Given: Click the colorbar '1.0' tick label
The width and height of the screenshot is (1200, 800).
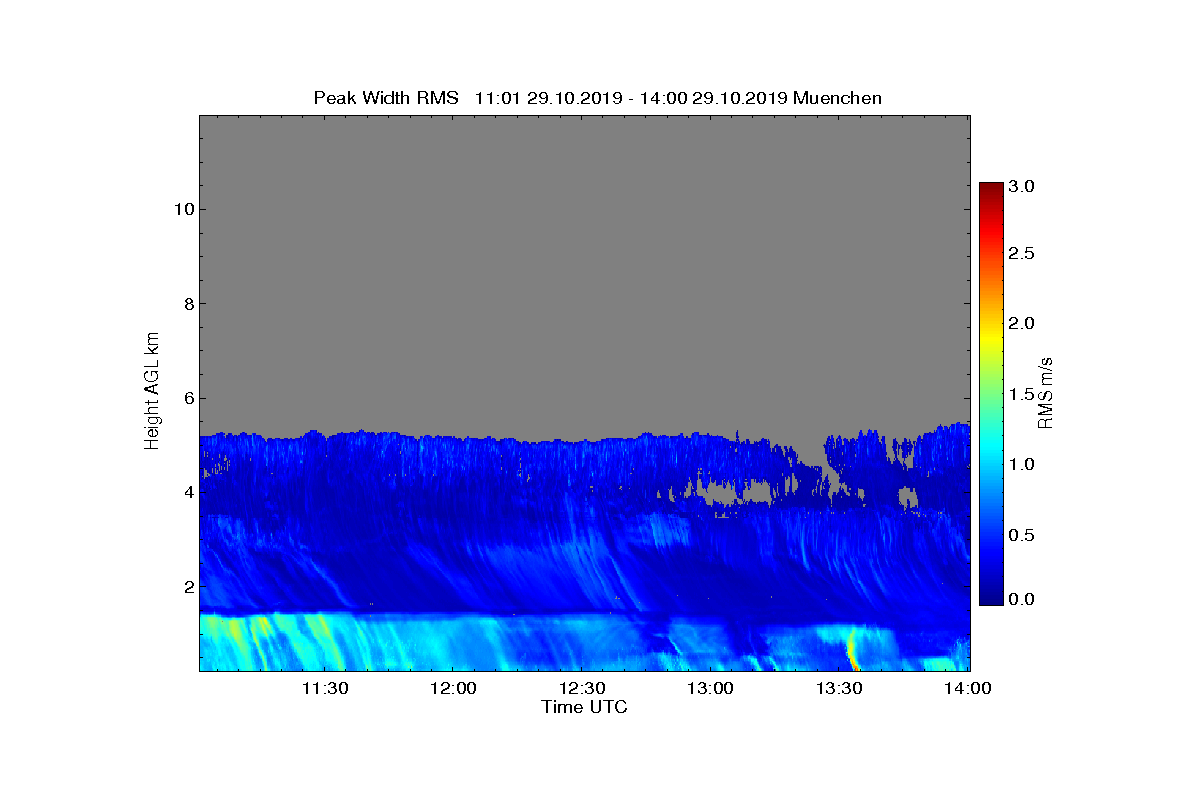Looking at the screenshot, I should click(1021, 464).
